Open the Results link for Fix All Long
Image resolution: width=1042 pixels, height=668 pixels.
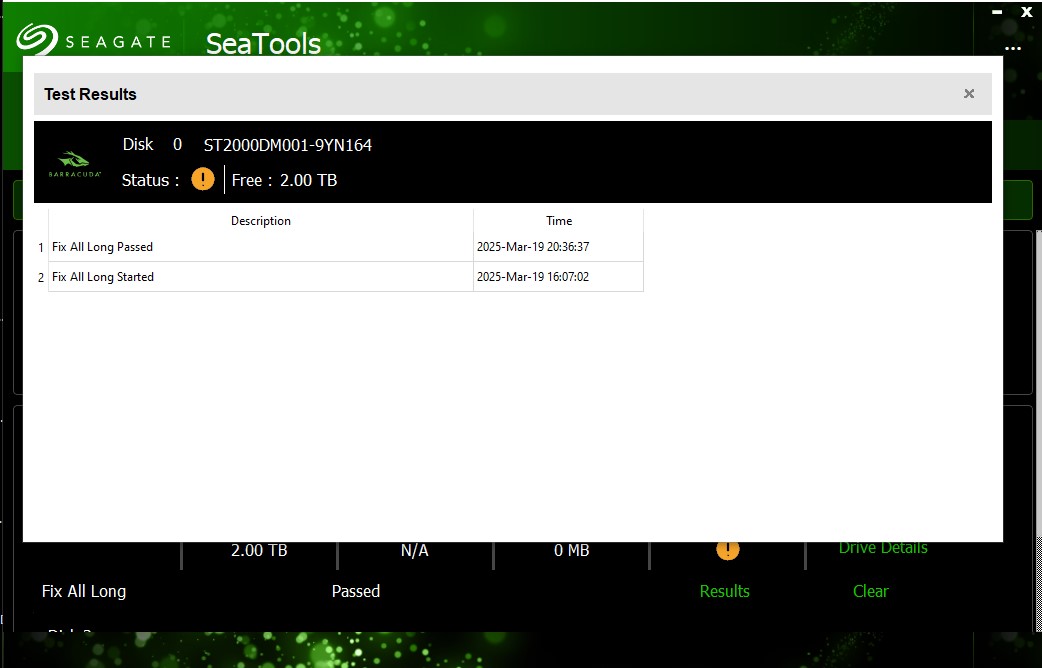click(x=724, y=591)
